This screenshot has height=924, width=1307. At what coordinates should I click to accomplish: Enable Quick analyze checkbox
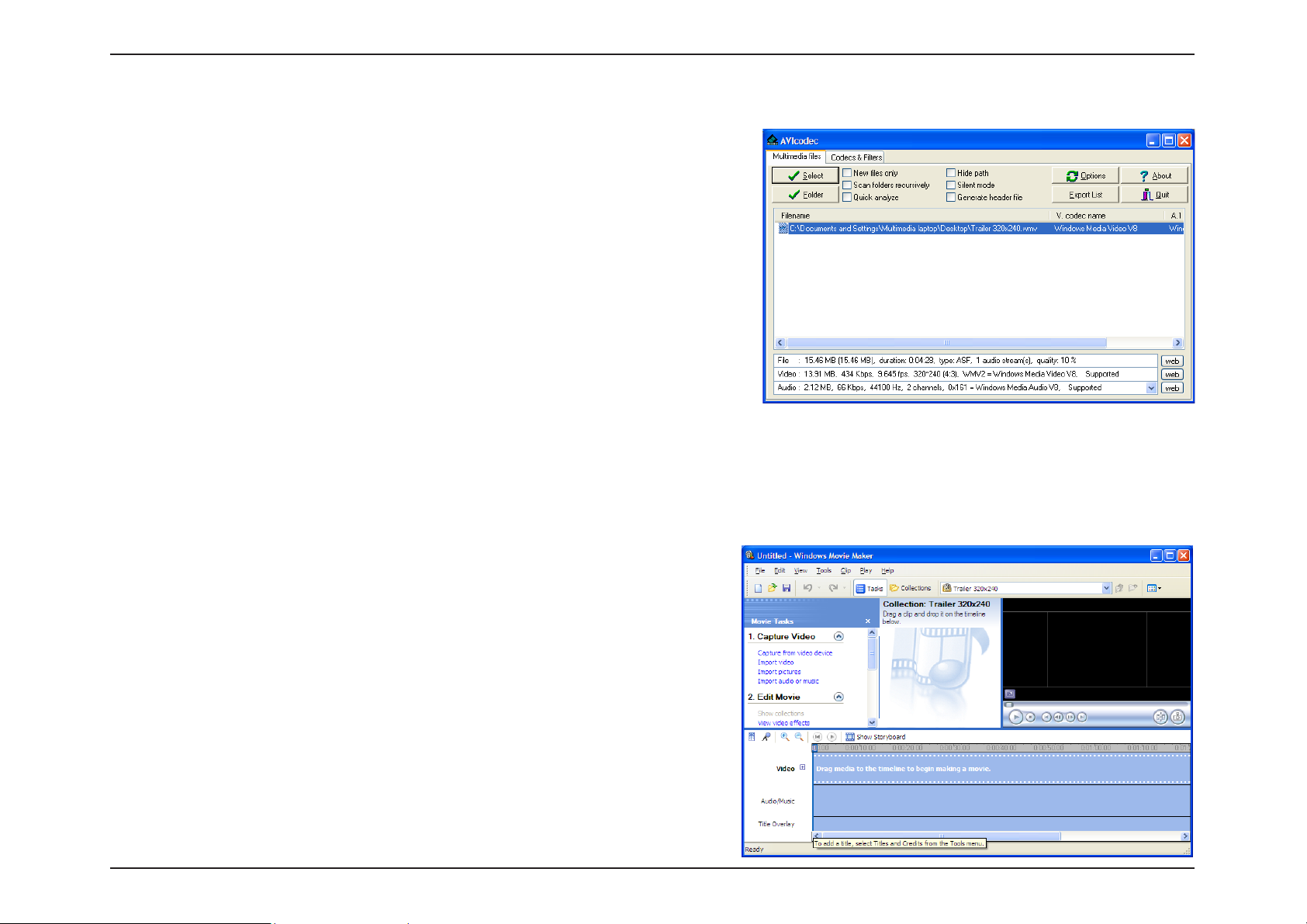coord(847,197)
